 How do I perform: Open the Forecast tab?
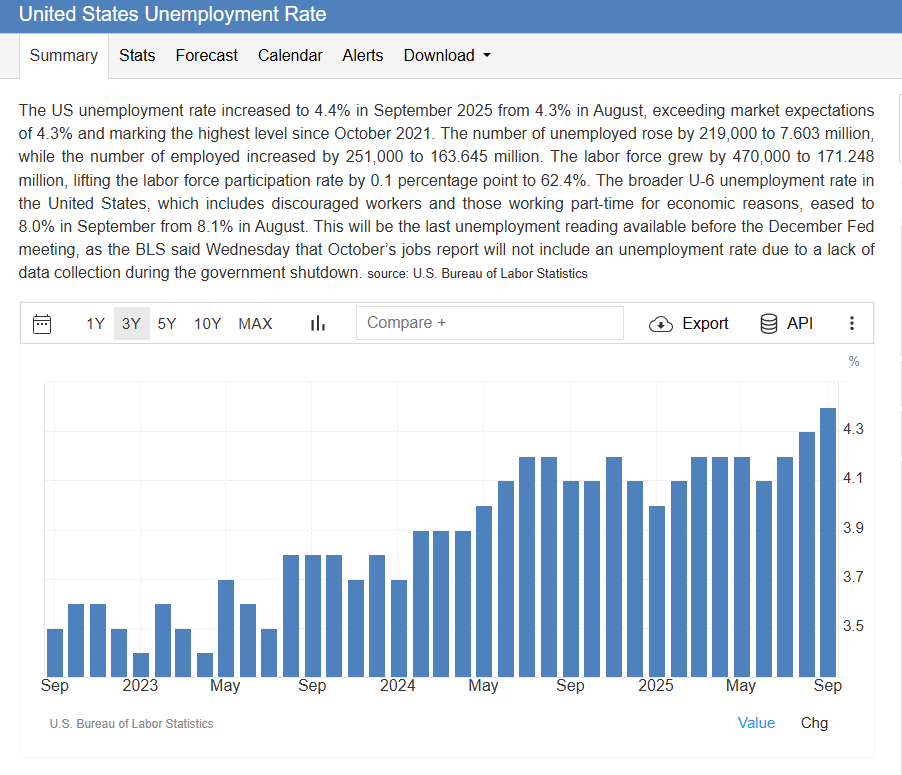coord(206,56)
